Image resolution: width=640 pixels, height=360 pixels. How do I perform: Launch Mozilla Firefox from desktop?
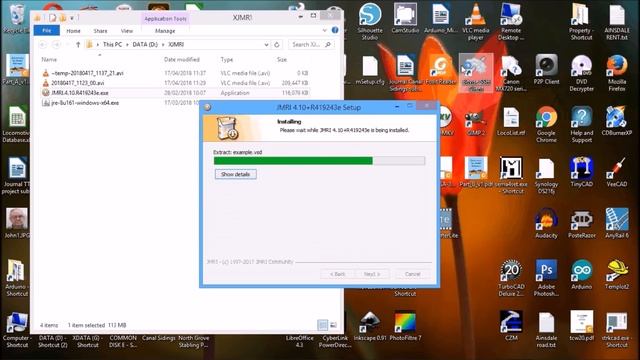coord(617,73)
